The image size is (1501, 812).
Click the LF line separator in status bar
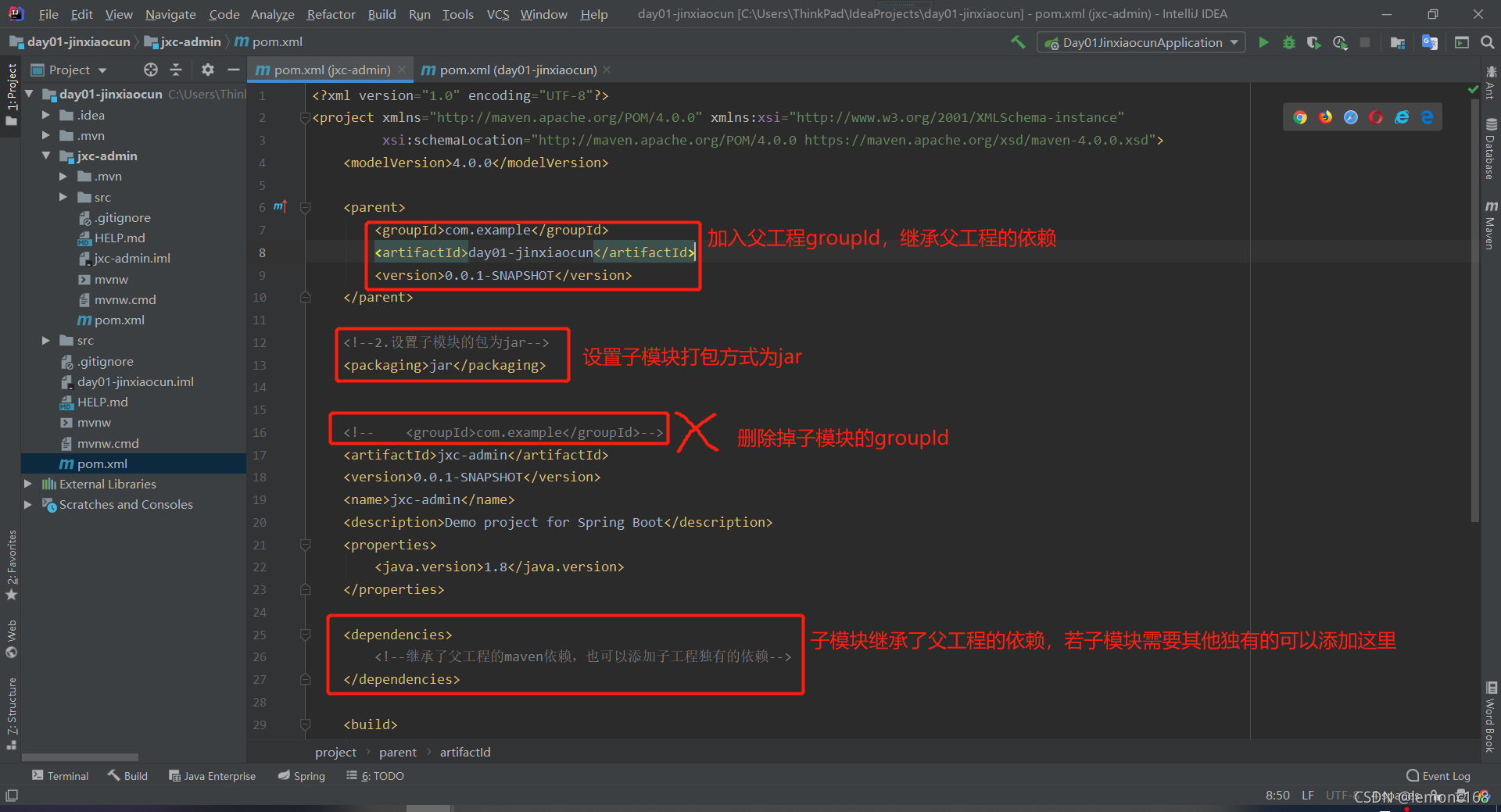coord(1308,796)
